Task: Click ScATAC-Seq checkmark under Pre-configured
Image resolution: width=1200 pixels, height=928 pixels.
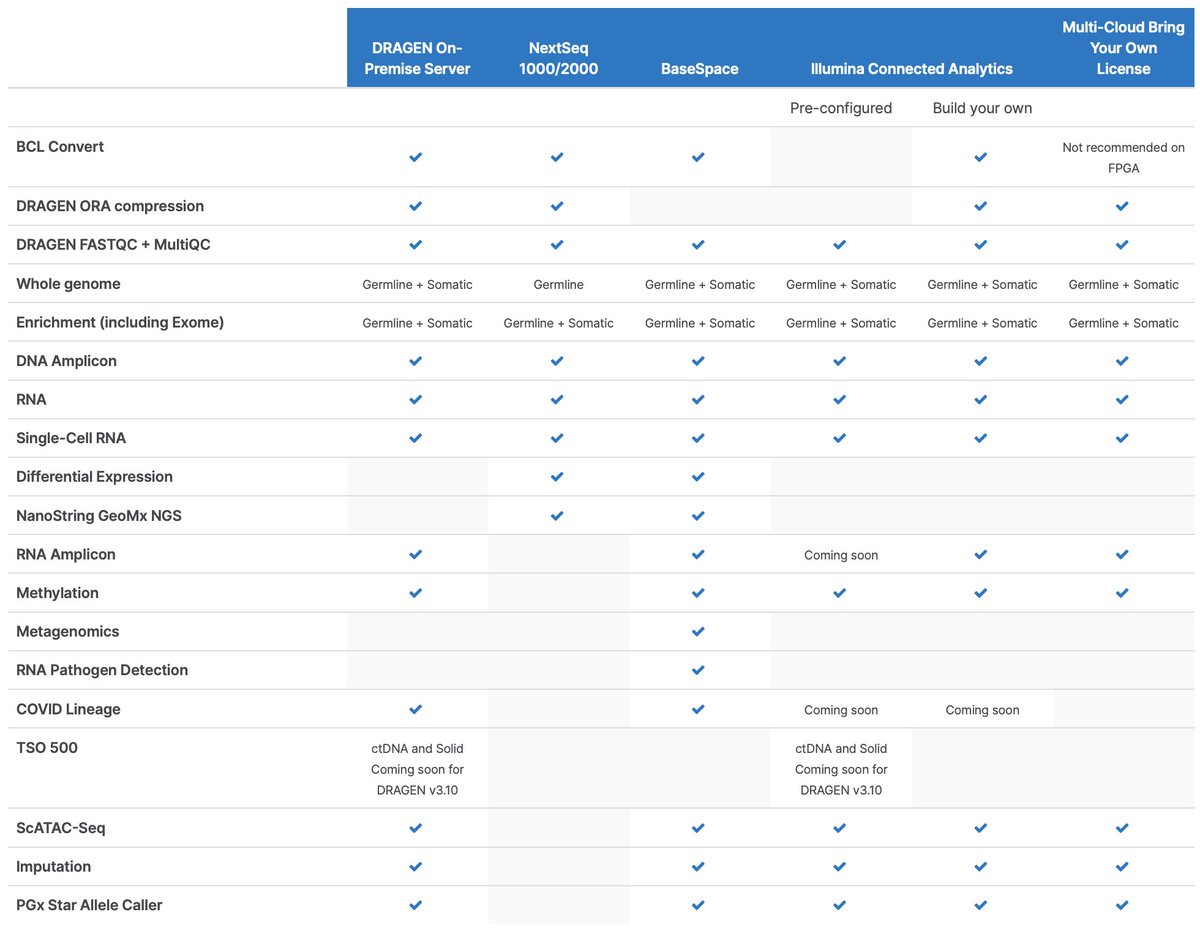Action: point(840,828)
